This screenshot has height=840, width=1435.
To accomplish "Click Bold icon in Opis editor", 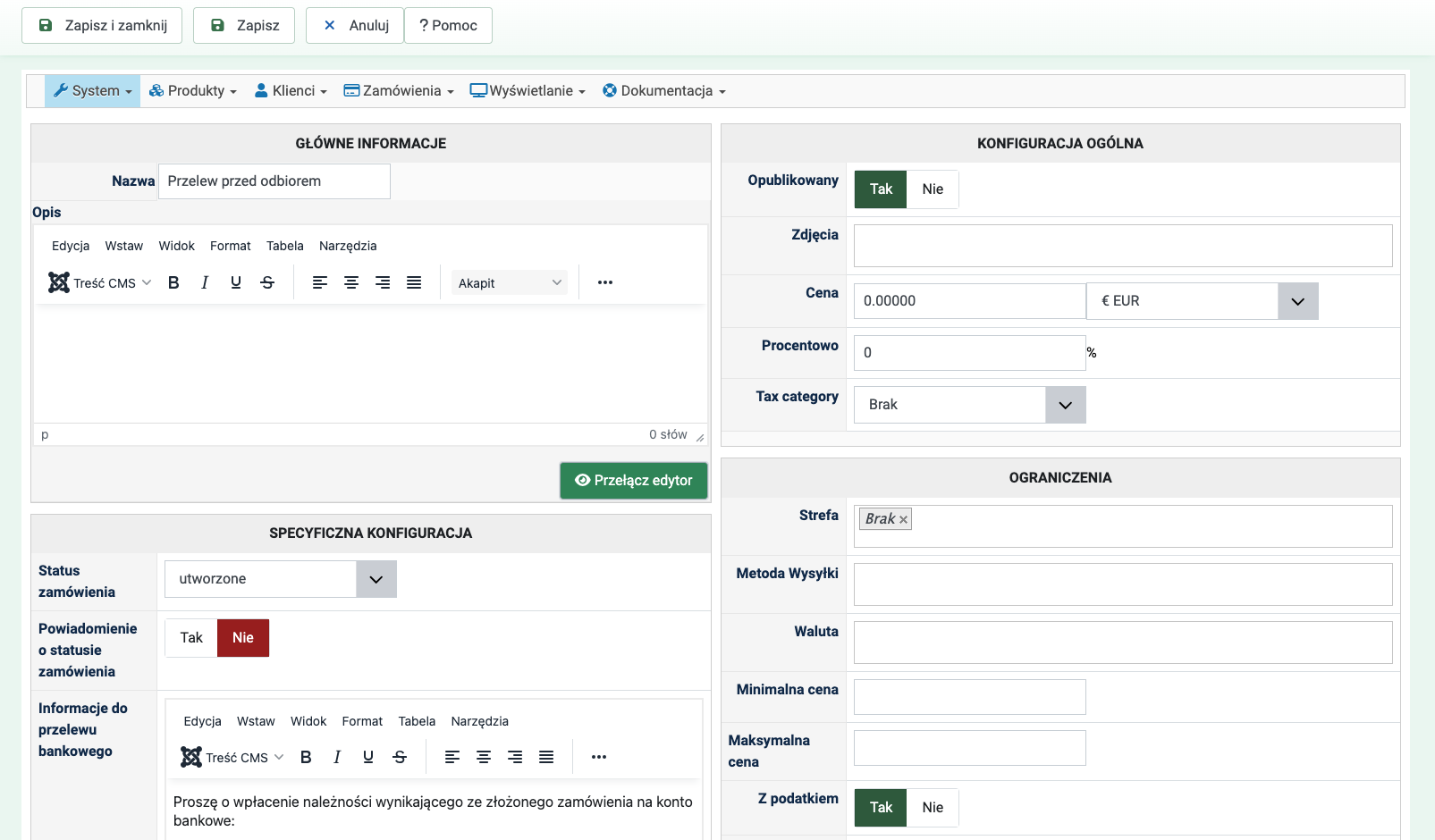I will [x=173, y=282].
